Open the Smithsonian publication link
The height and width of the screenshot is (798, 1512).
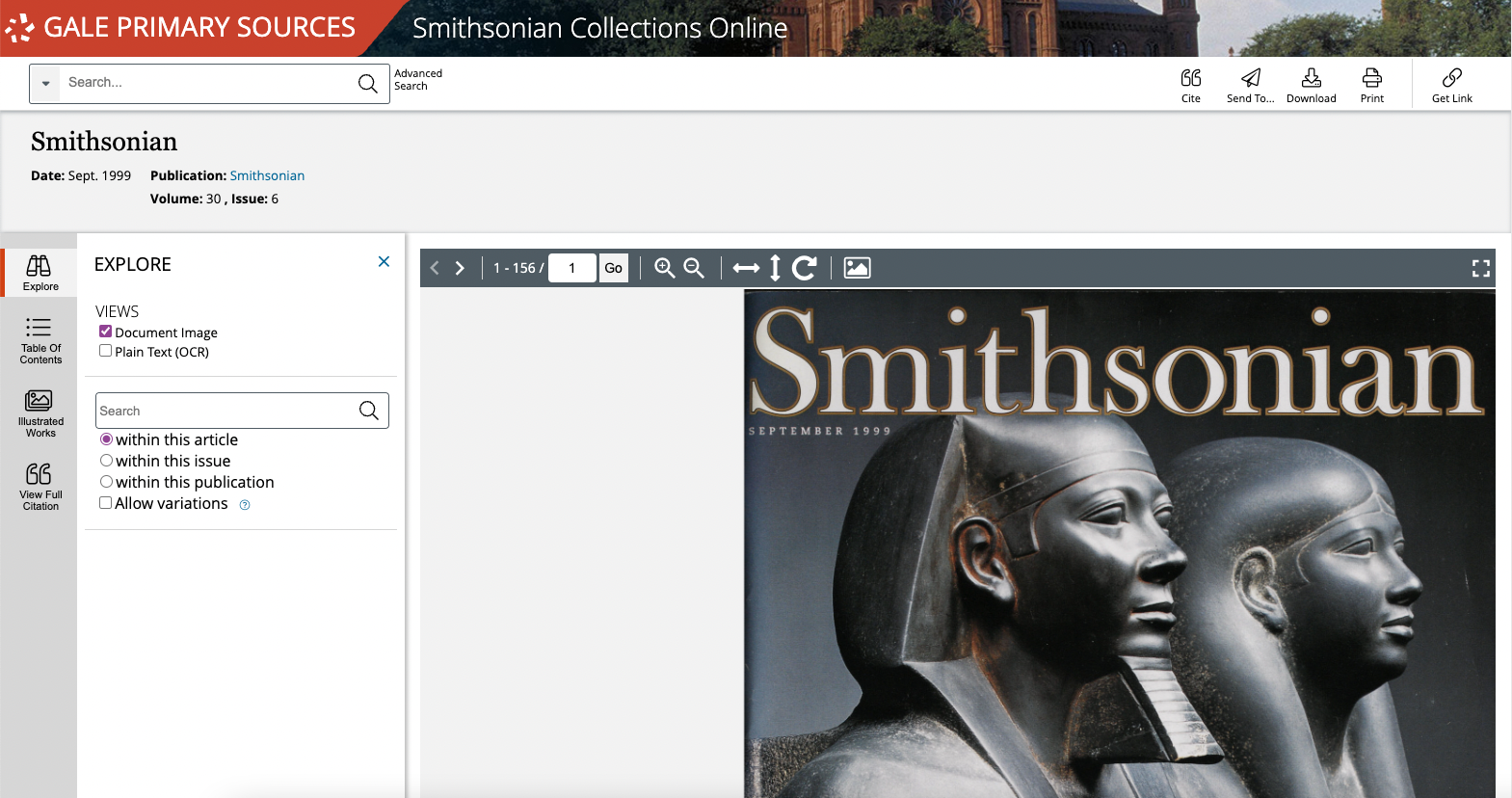click(267, 175)
